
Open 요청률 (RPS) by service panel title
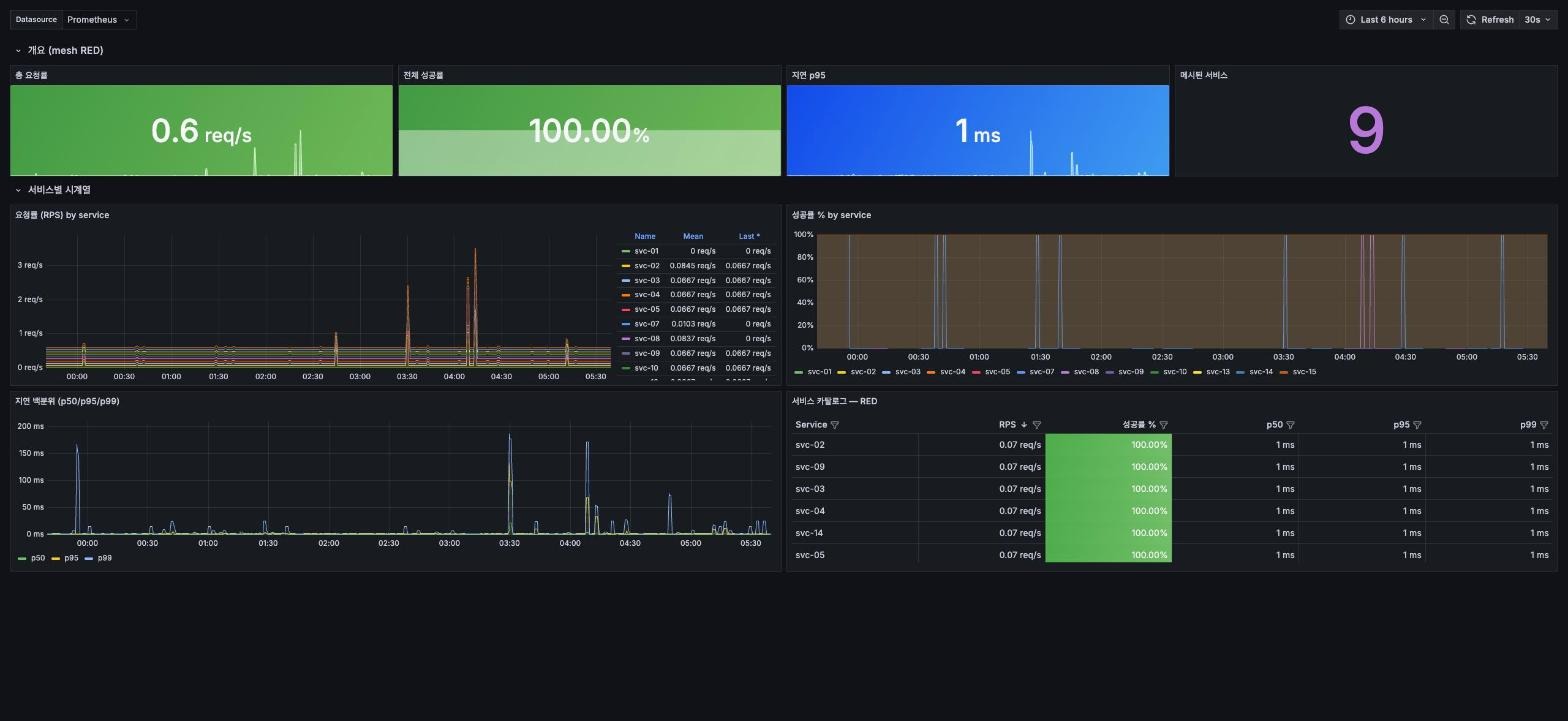pos(62,215)
